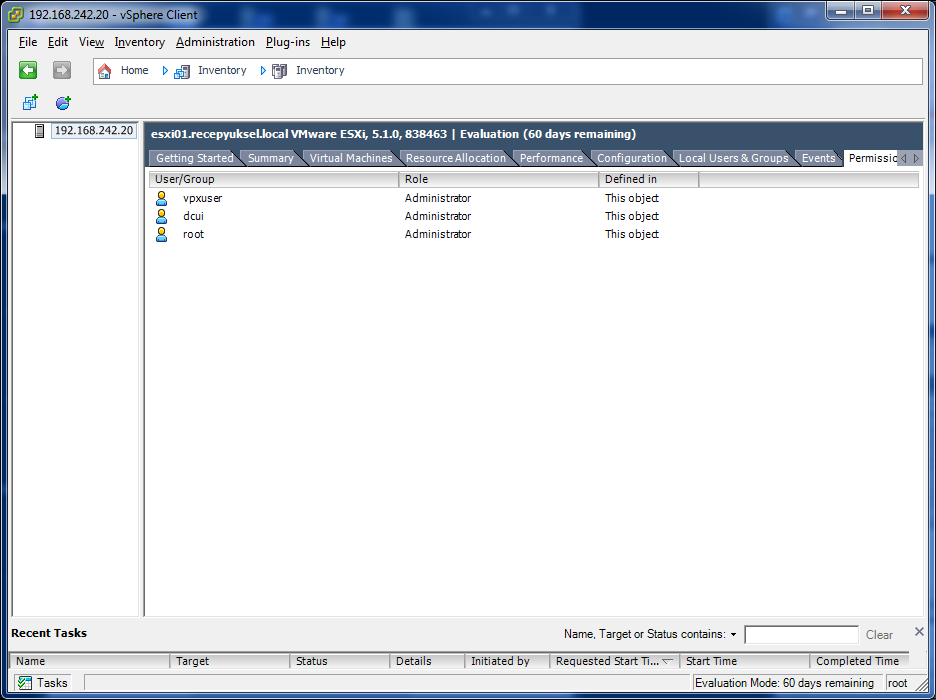
Task: Select the vpxuser permission entry
Action: pos(202,198)
